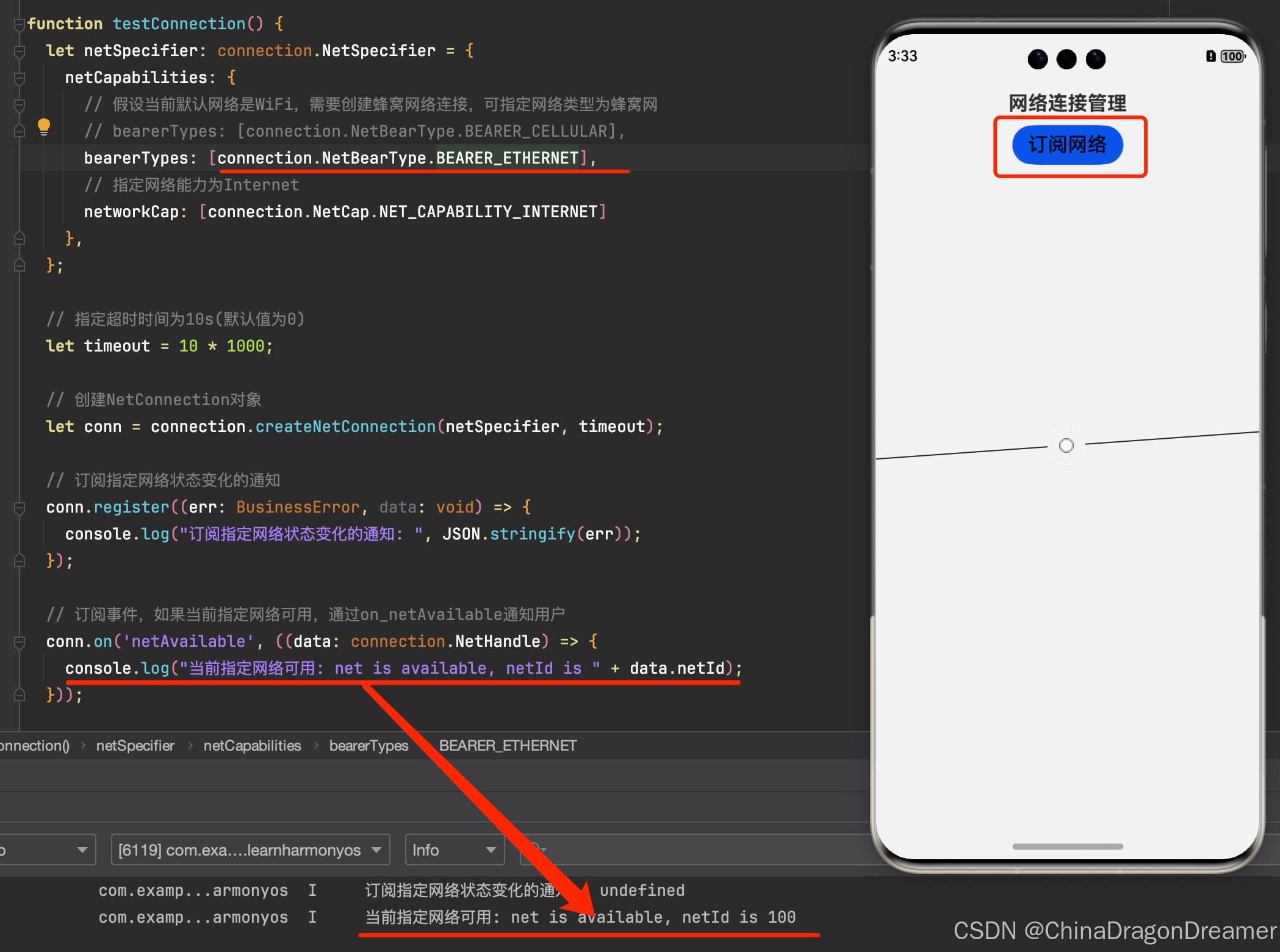
Task: Open the process dropdown com.exa....learnharmonyos
Action: 250,850
